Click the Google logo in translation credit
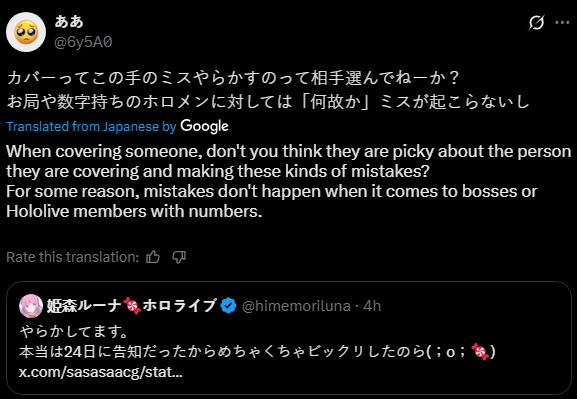The image size is (577, 399). pos(205,126)
